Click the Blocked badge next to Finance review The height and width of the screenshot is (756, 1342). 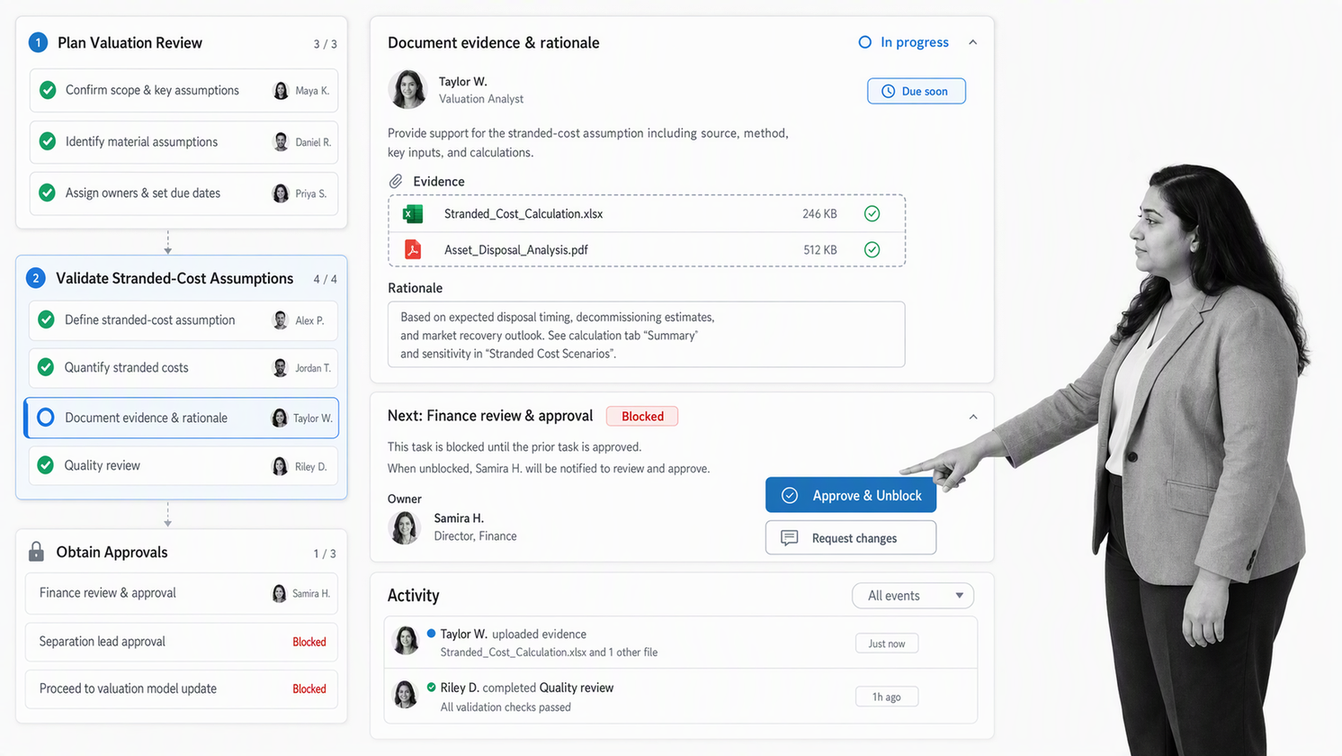tap(642, 416)
